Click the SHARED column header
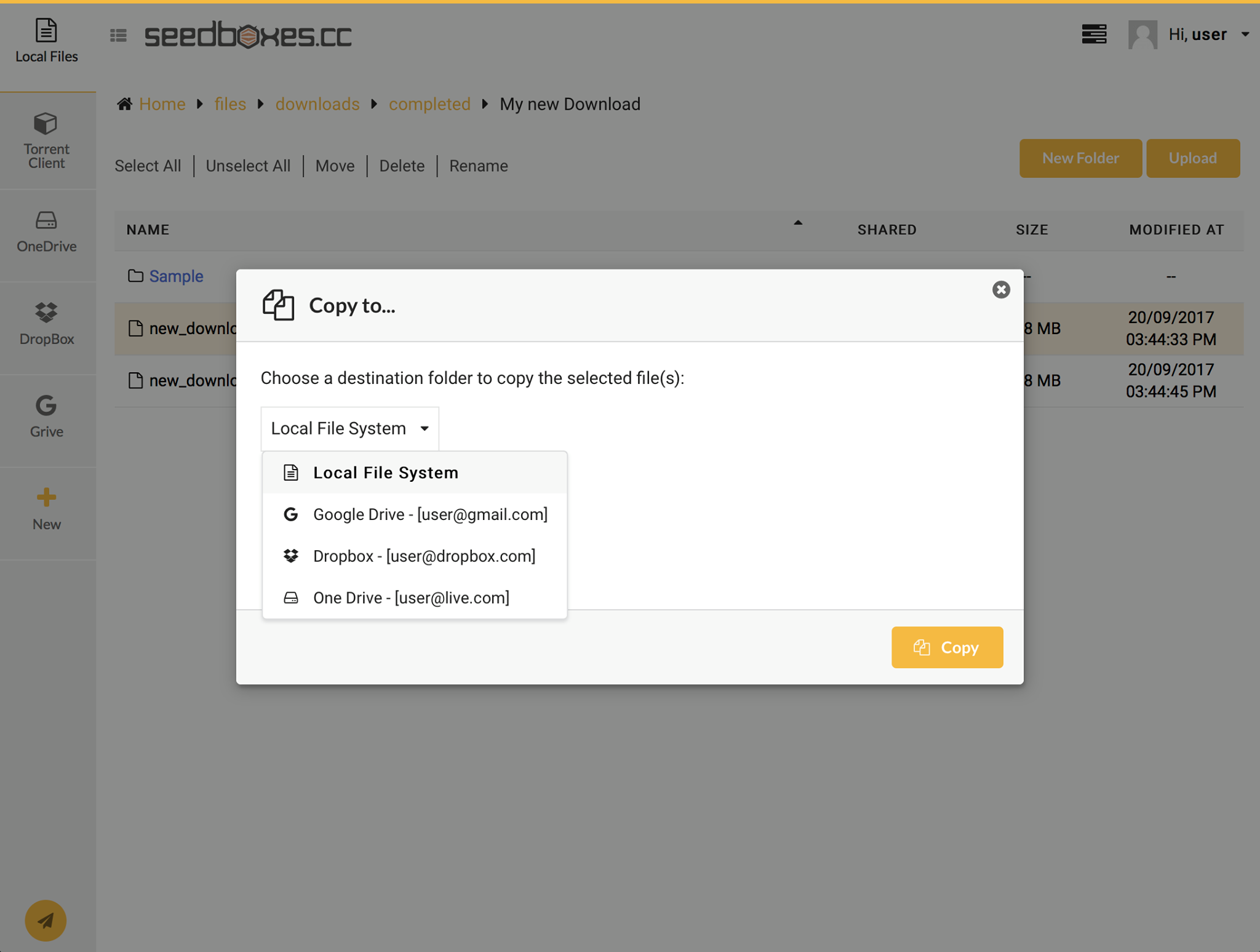 click(887, 230)
